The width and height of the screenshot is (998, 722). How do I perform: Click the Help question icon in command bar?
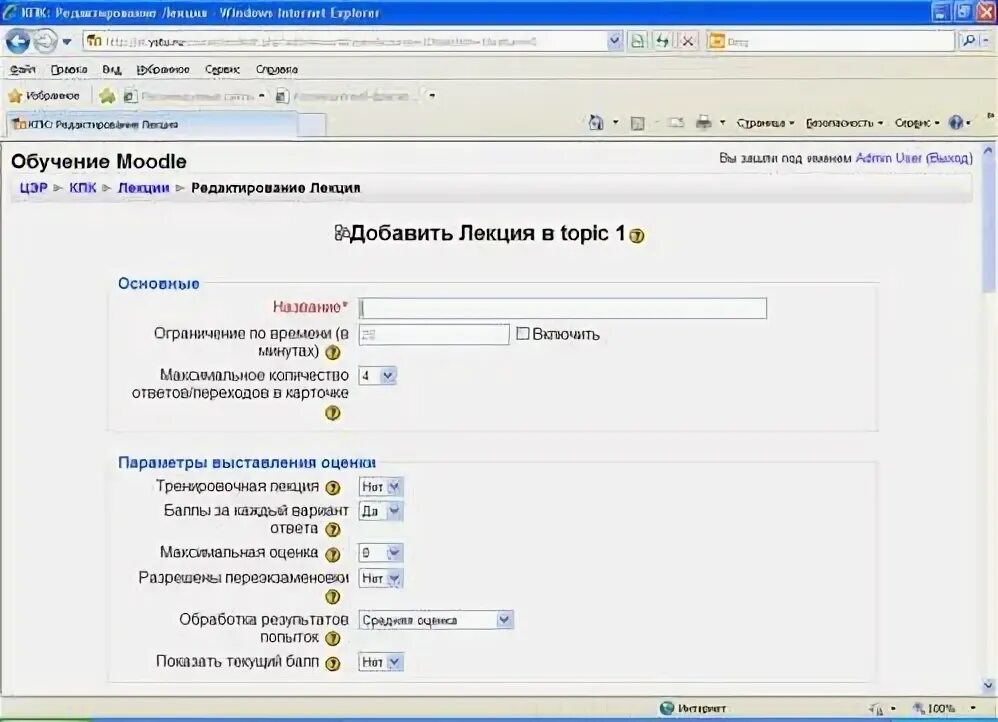coord(956,123)
